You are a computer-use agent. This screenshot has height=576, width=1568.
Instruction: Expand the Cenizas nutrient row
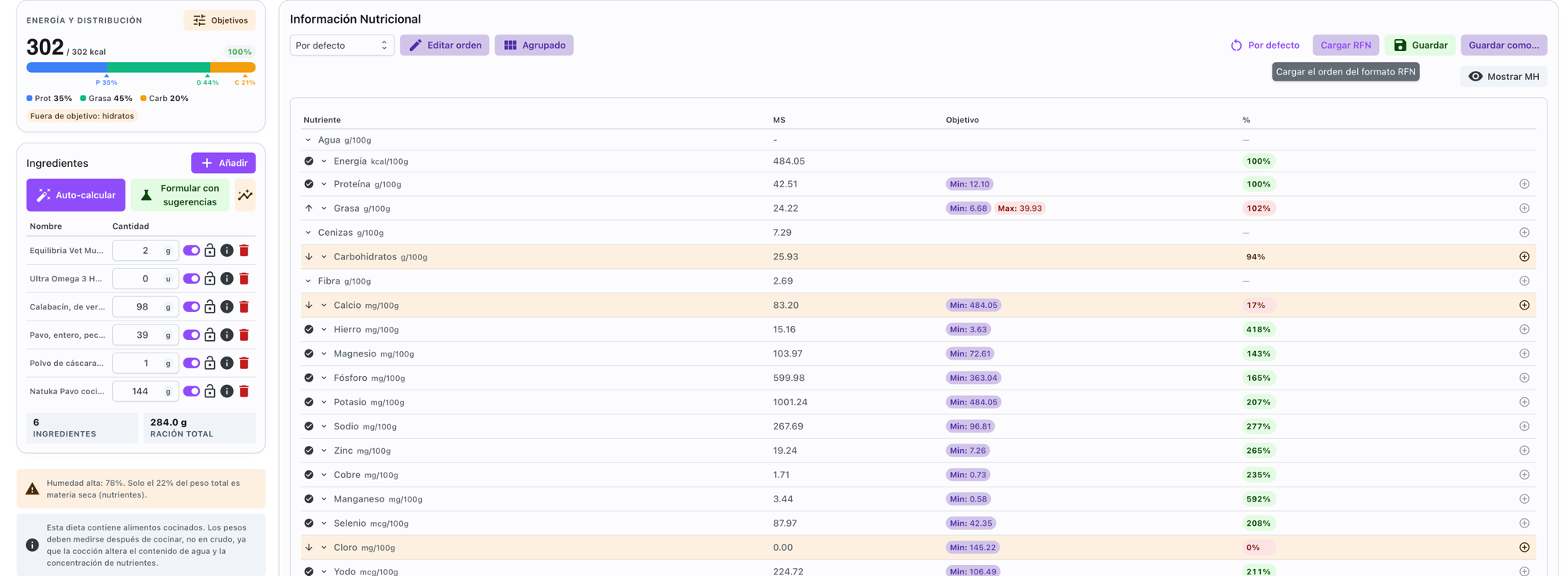tap(308, 233)
